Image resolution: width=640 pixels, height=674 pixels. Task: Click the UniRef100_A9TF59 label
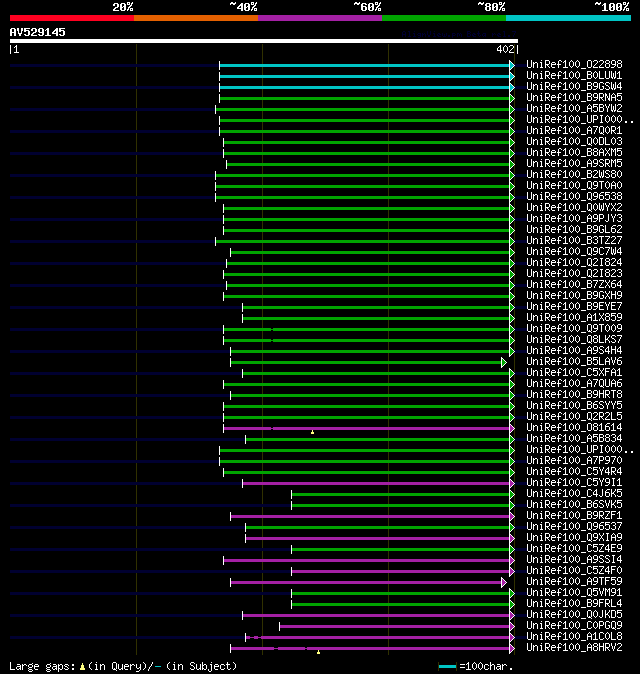[x=574, y=582]
